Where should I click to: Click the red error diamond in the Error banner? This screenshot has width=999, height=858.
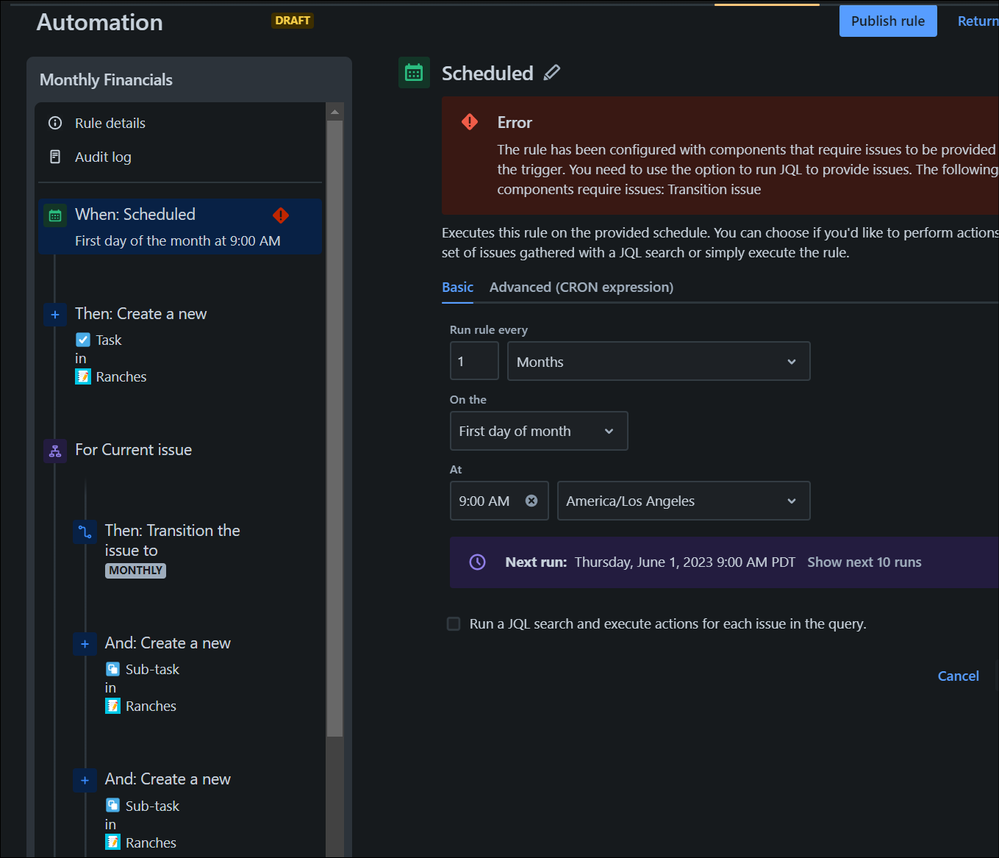pos(470,122)
